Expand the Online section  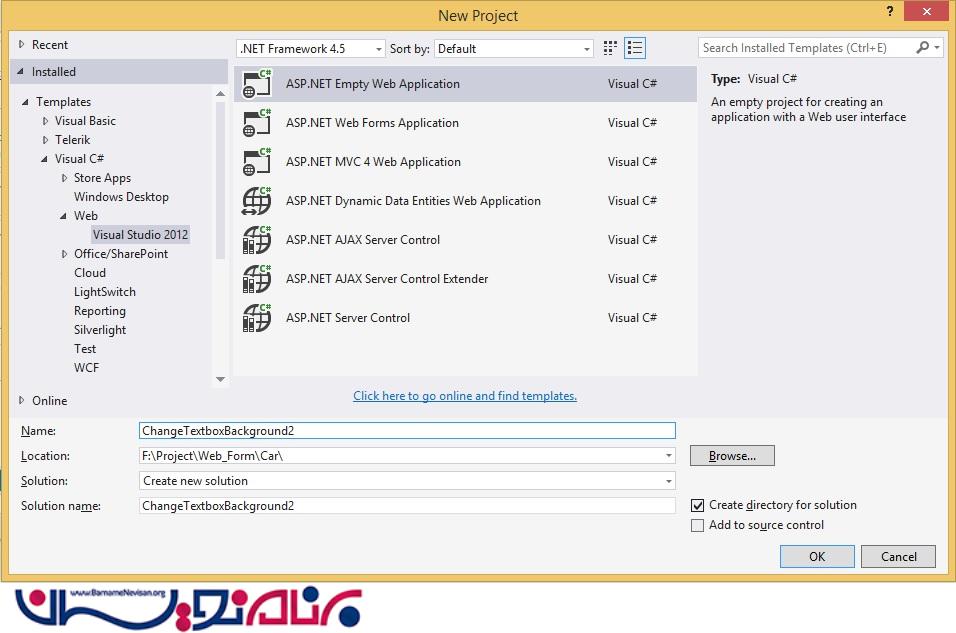tap(23, 400)
